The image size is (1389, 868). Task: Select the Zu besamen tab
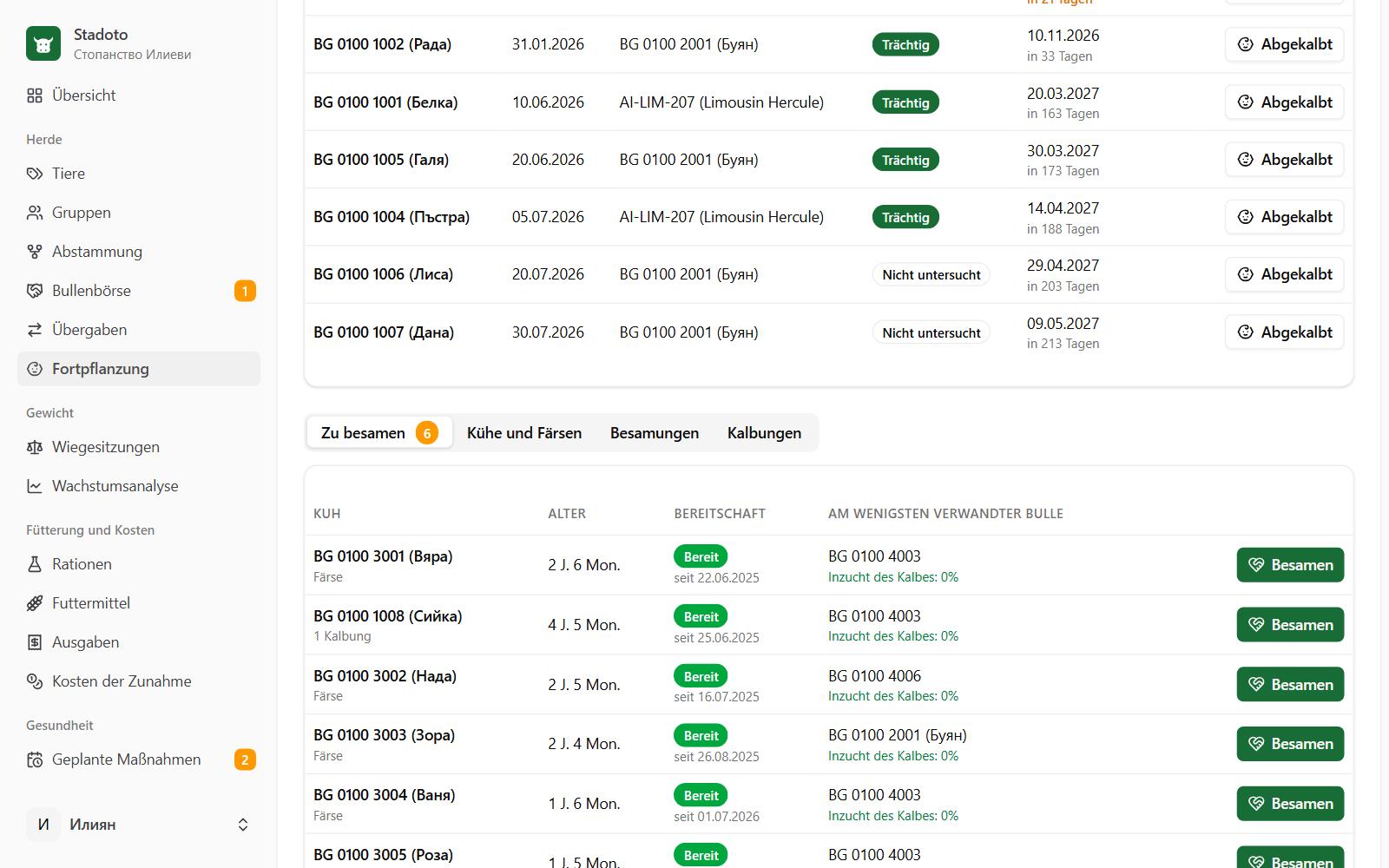tap(379, 433)
